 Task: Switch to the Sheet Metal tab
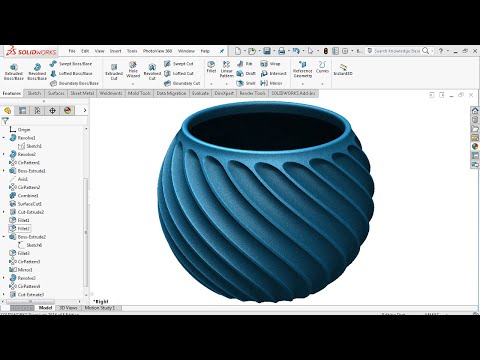click(82, 93)
